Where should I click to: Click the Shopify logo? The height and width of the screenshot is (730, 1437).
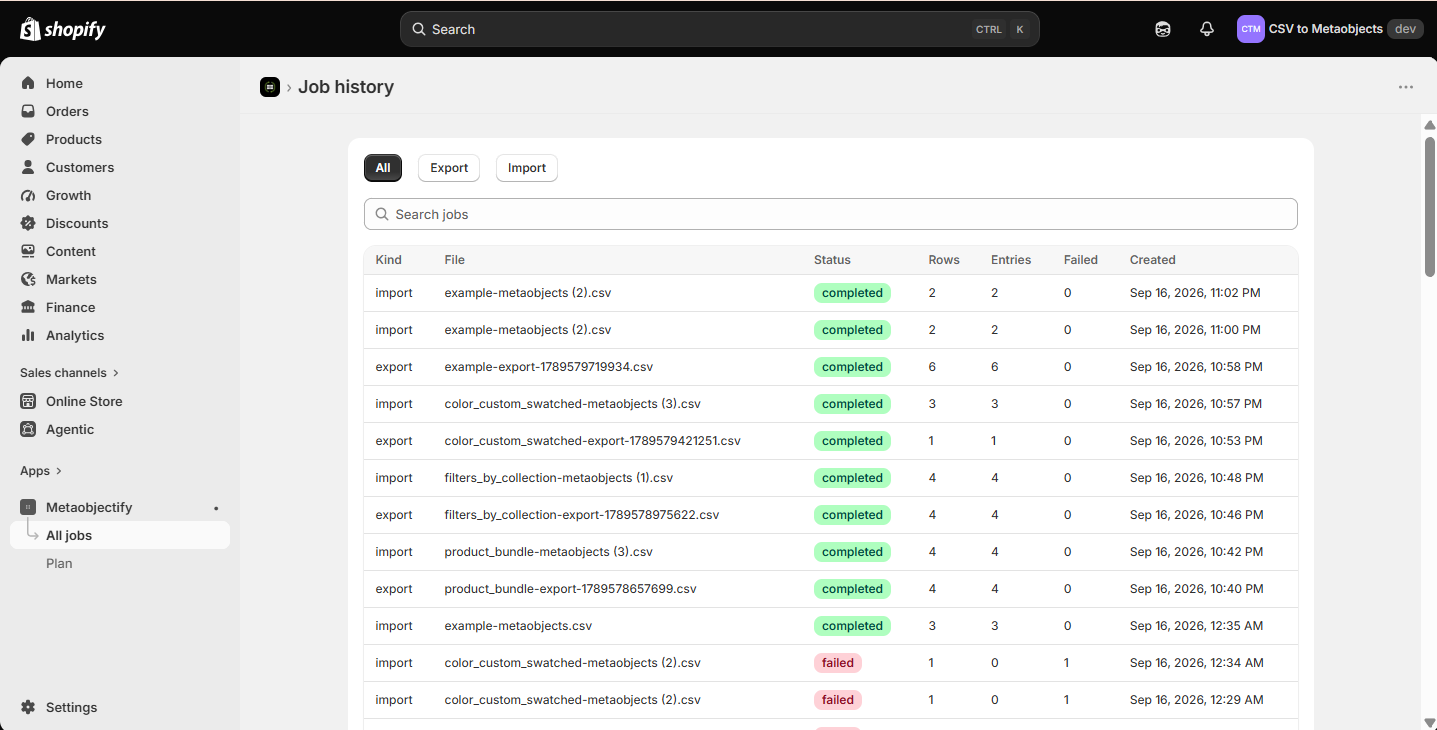[x=63, y=29]
